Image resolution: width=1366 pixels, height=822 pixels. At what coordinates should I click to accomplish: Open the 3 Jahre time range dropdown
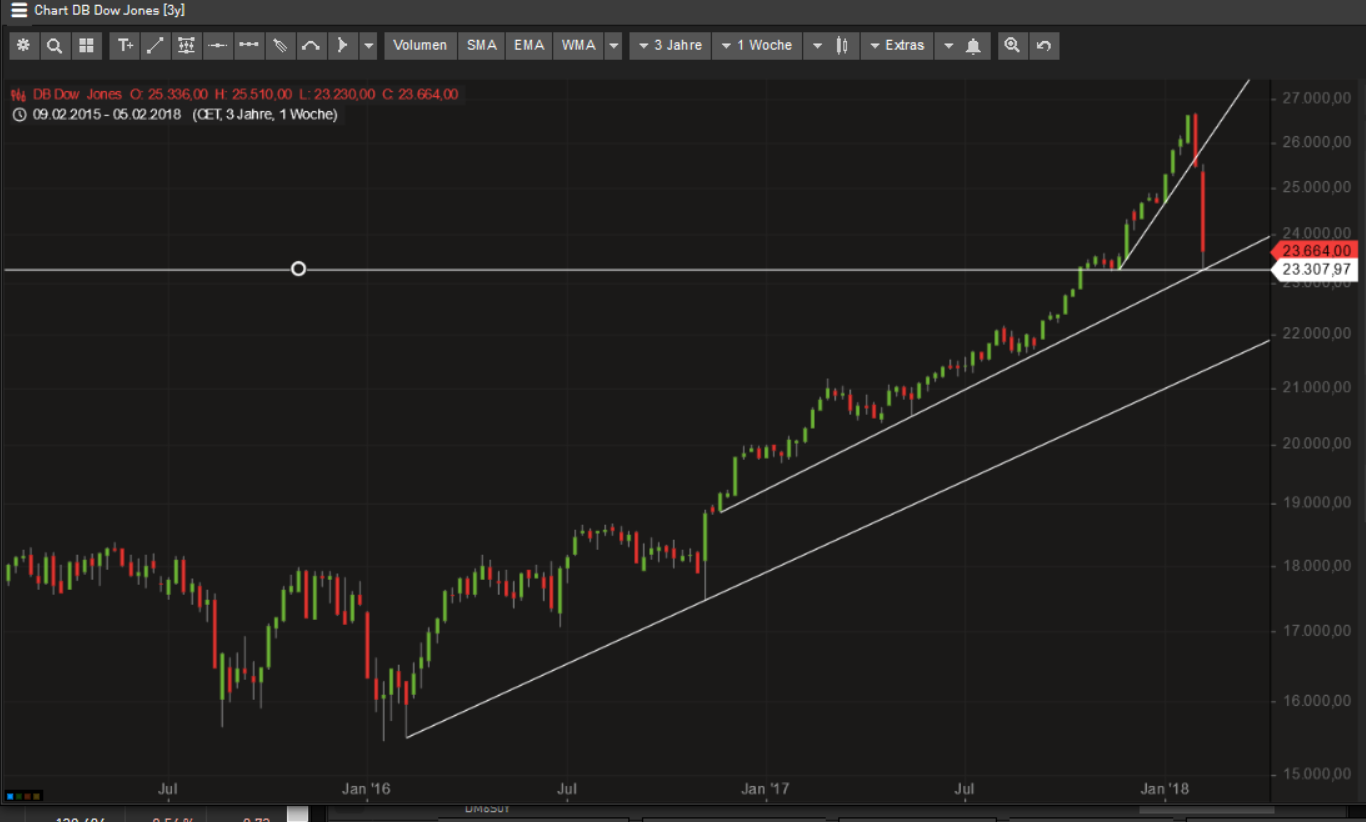click(x=670, y=46)
